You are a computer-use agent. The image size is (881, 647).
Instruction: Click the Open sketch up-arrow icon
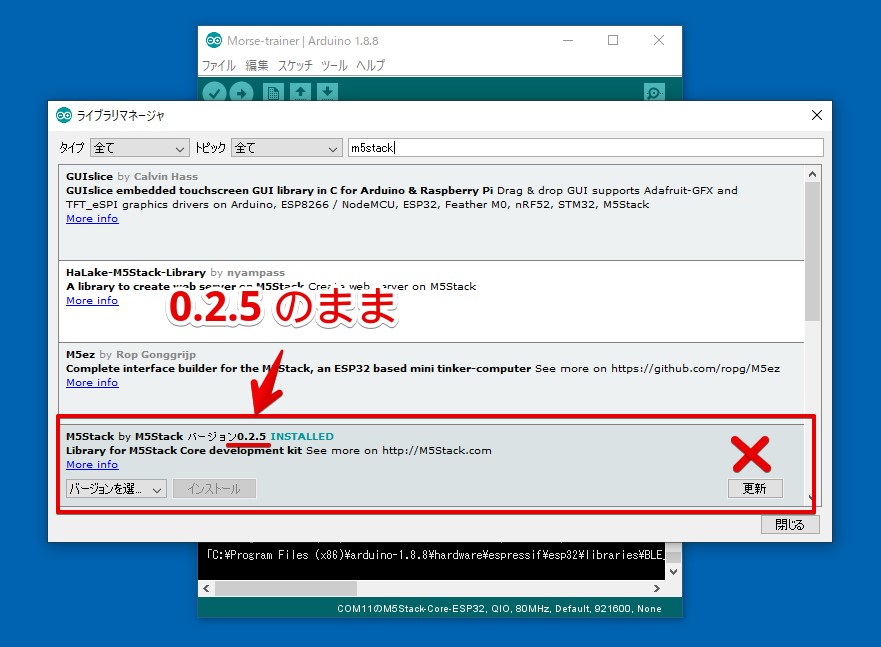tap(301, 92)
